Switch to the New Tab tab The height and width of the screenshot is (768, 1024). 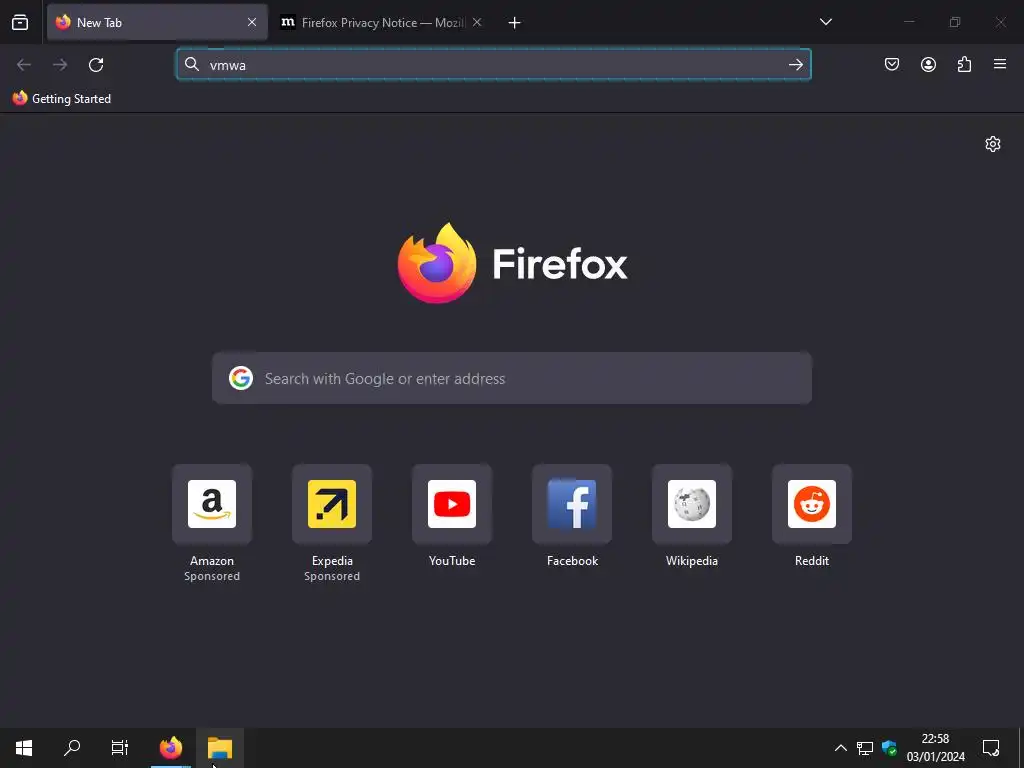pos(157,22)
